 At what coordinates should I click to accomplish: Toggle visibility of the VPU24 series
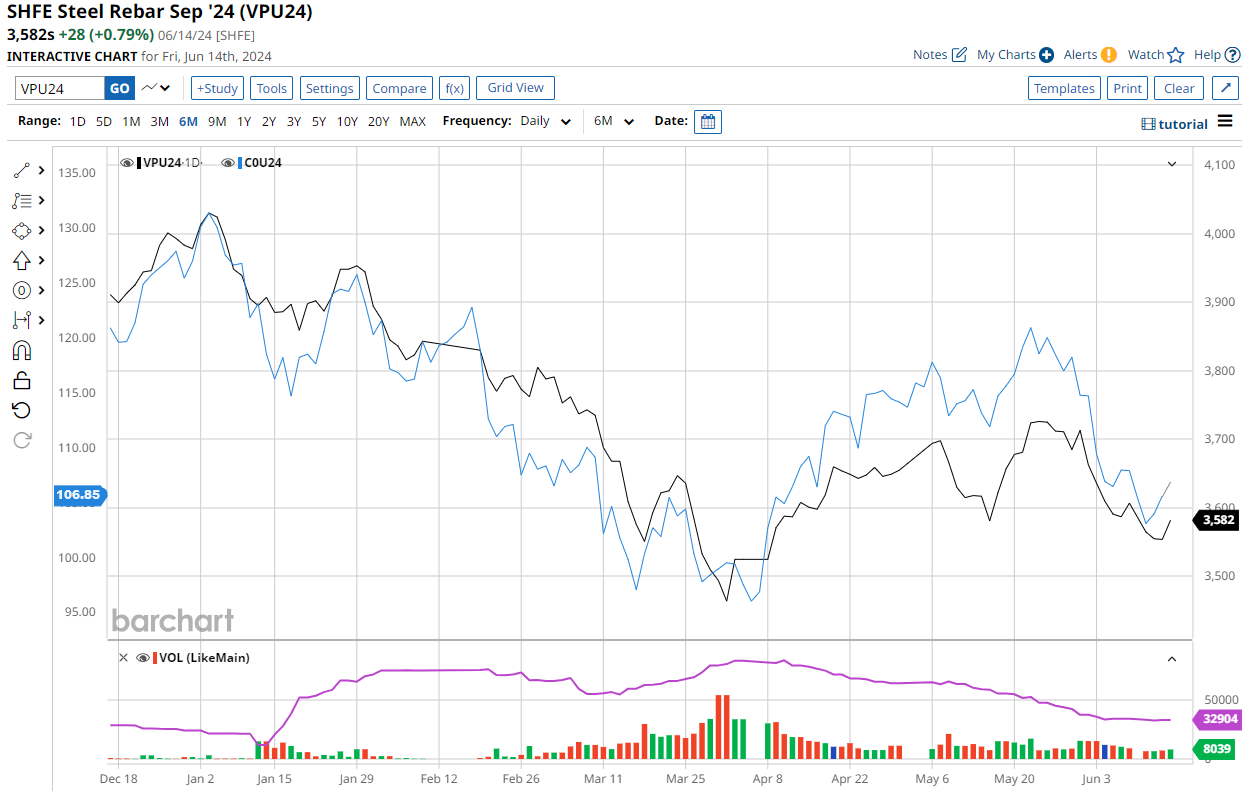(126, 163)
